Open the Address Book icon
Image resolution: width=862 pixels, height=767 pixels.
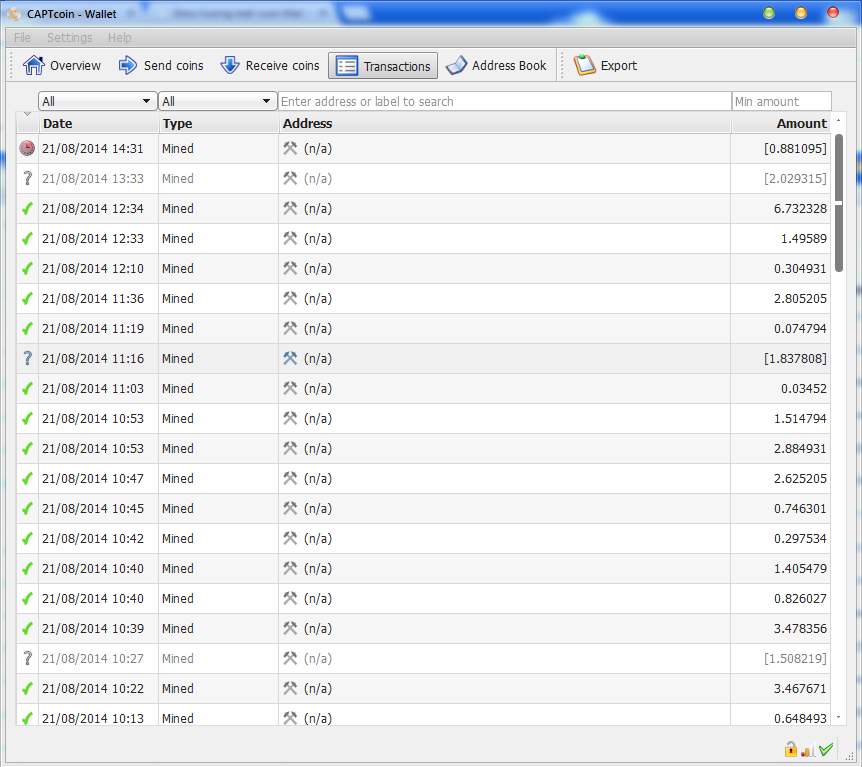pos(456,66)
